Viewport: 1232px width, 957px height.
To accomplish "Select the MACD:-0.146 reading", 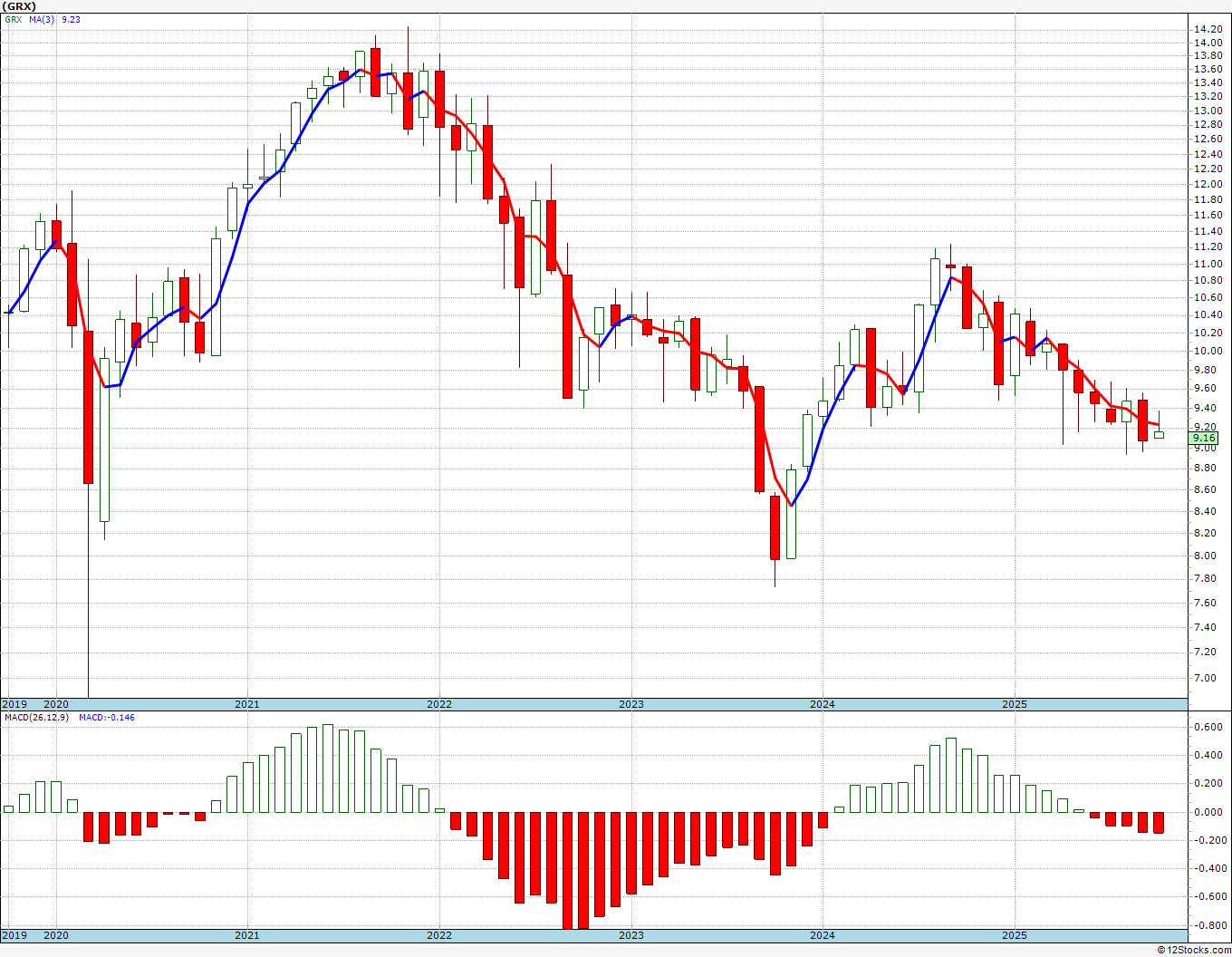I will (x=107, y=717).
